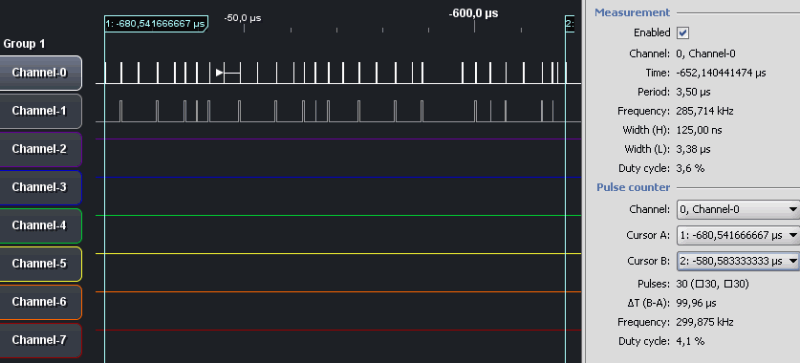
Task: Click the Measurement section heading
Action: pos(632,12)
